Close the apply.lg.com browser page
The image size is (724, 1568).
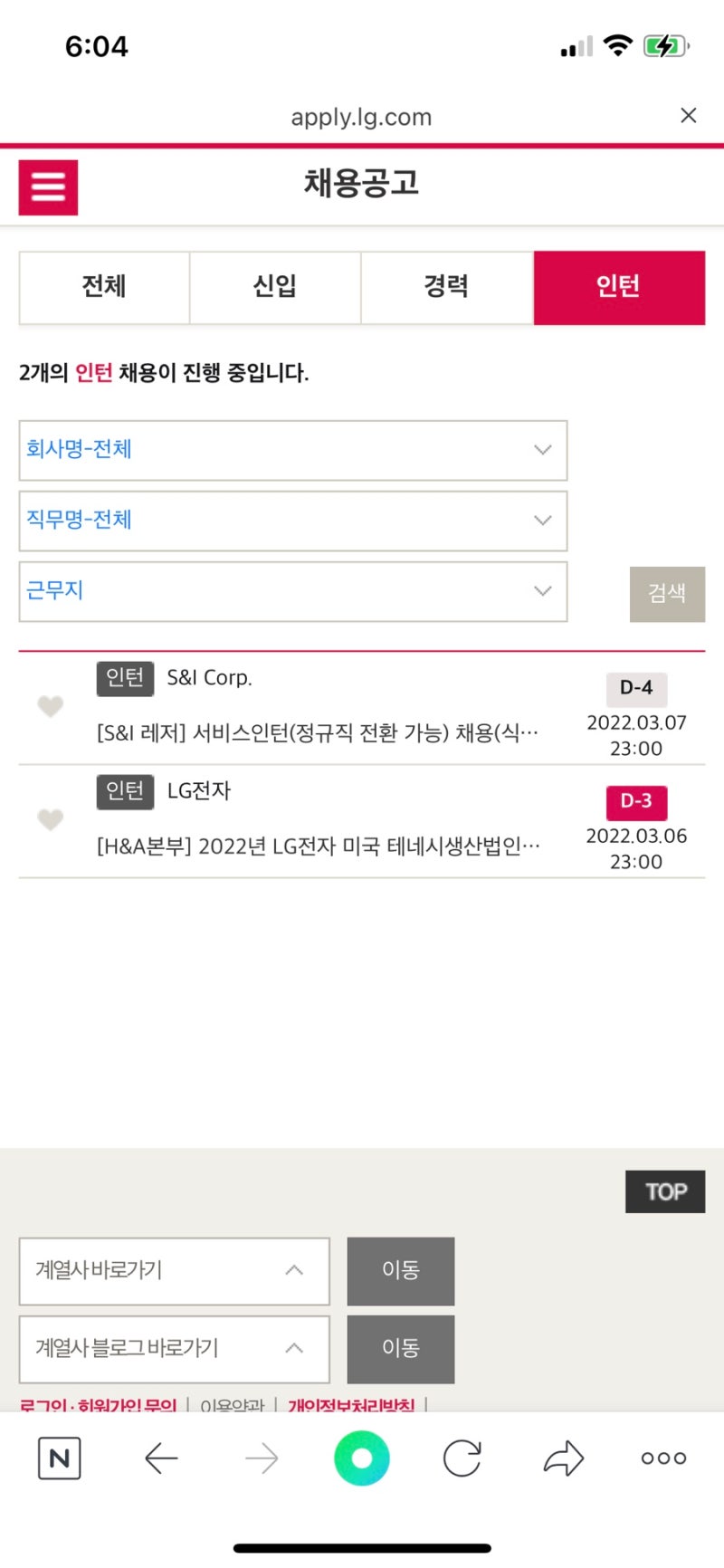pyautogui.click(x=689, y=115)
